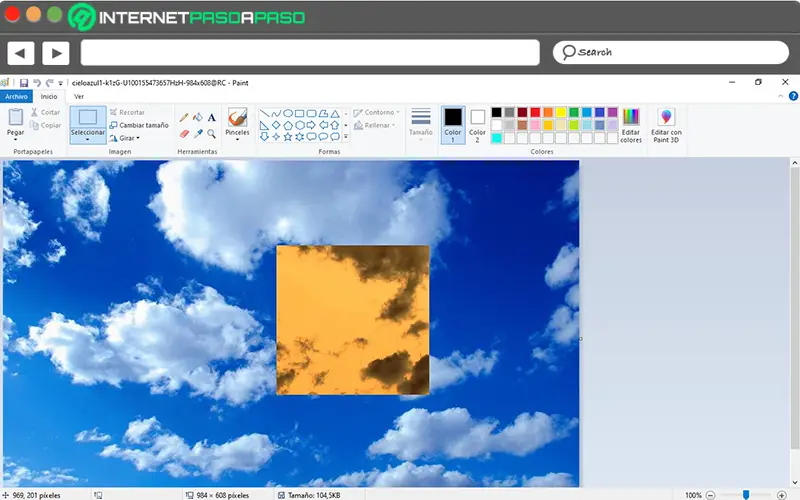Click the Redo arrow in quick access toolbar
The width and height of the screenshot is (800, 500).
pyautogui.click(x=49, y=83)
